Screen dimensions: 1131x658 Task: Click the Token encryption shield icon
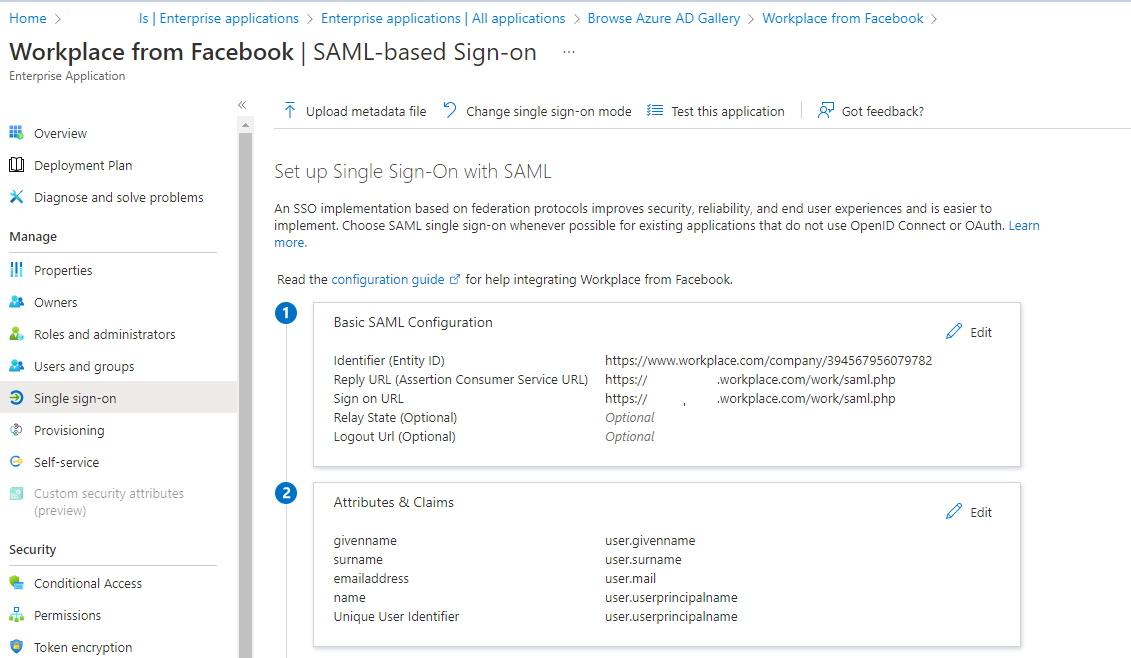pyautogui.click(x=16, y=646)
